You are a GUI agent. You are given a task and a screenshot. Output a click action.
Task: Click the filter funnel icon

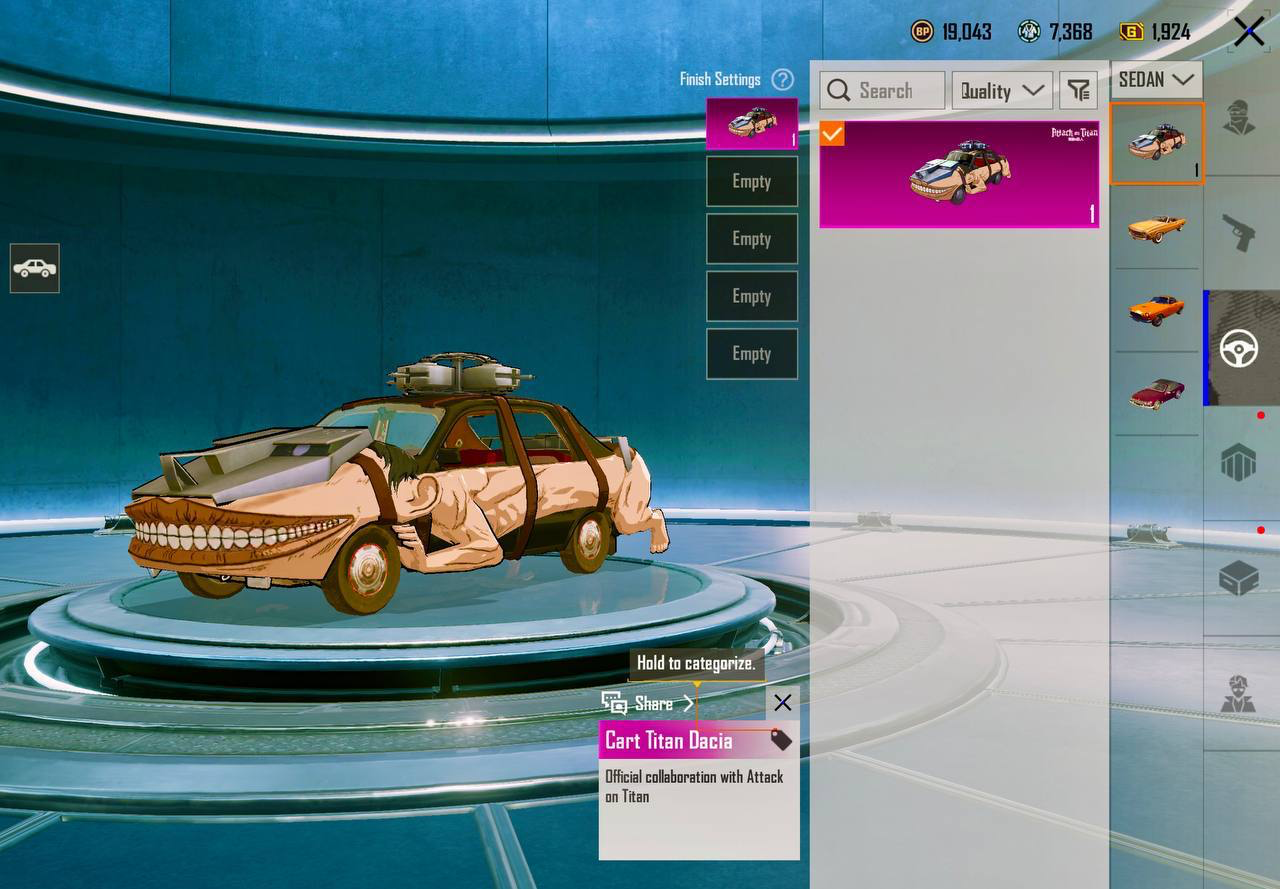[x=1078, y=90]
